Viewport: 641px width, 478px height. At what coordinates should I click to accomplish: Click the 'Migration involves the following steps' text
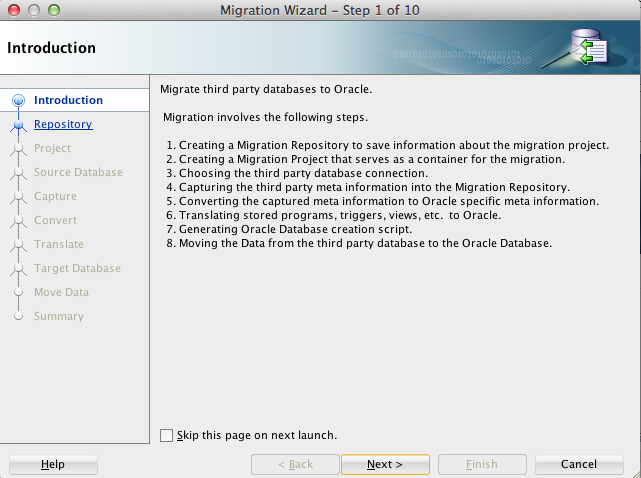click(x=265, y=117)
